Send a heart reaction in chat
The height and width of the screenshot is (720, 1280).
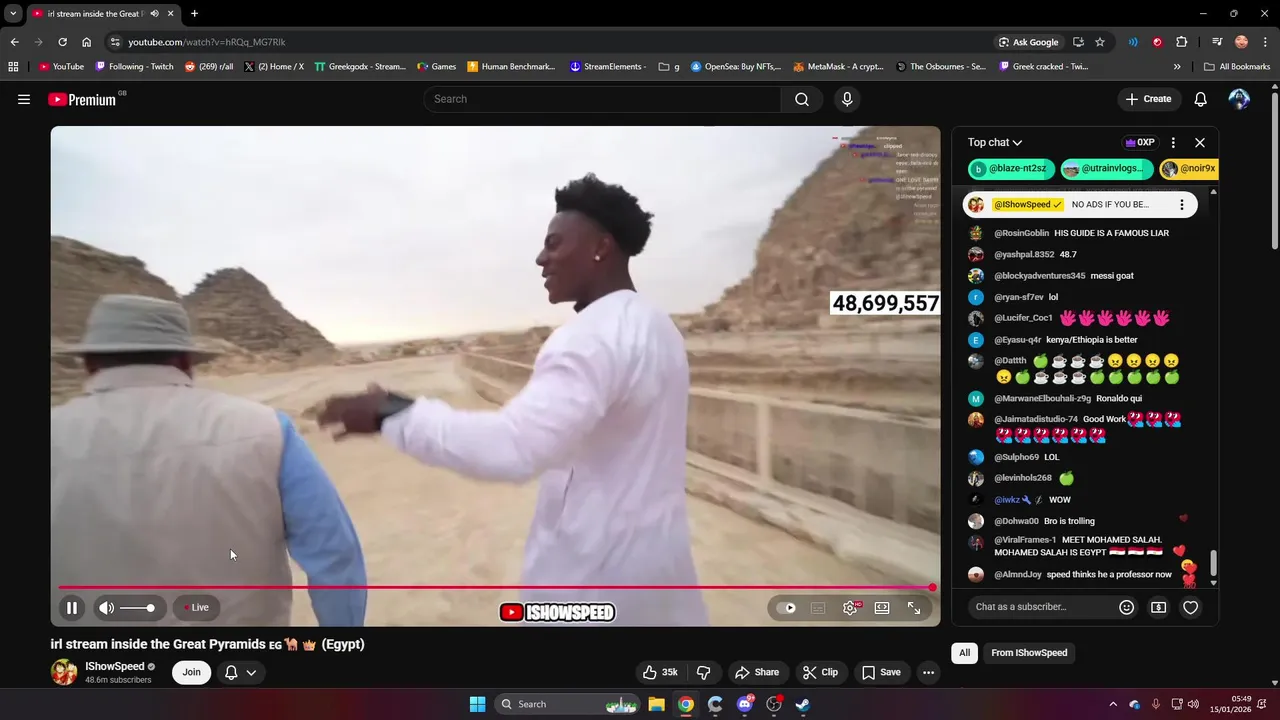click(x=1190, y=607)
